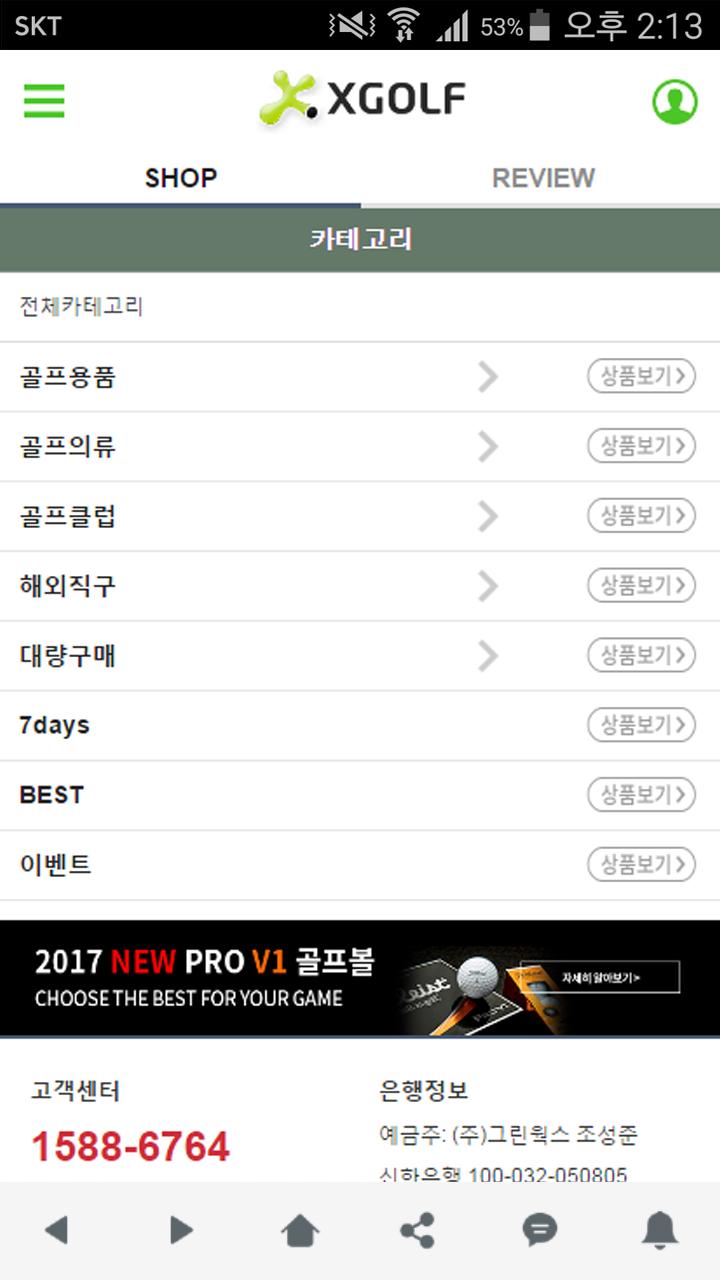720x1280 pixels.
Task: Tap the share icon in bottom bar
Action: click(418, 1230)
